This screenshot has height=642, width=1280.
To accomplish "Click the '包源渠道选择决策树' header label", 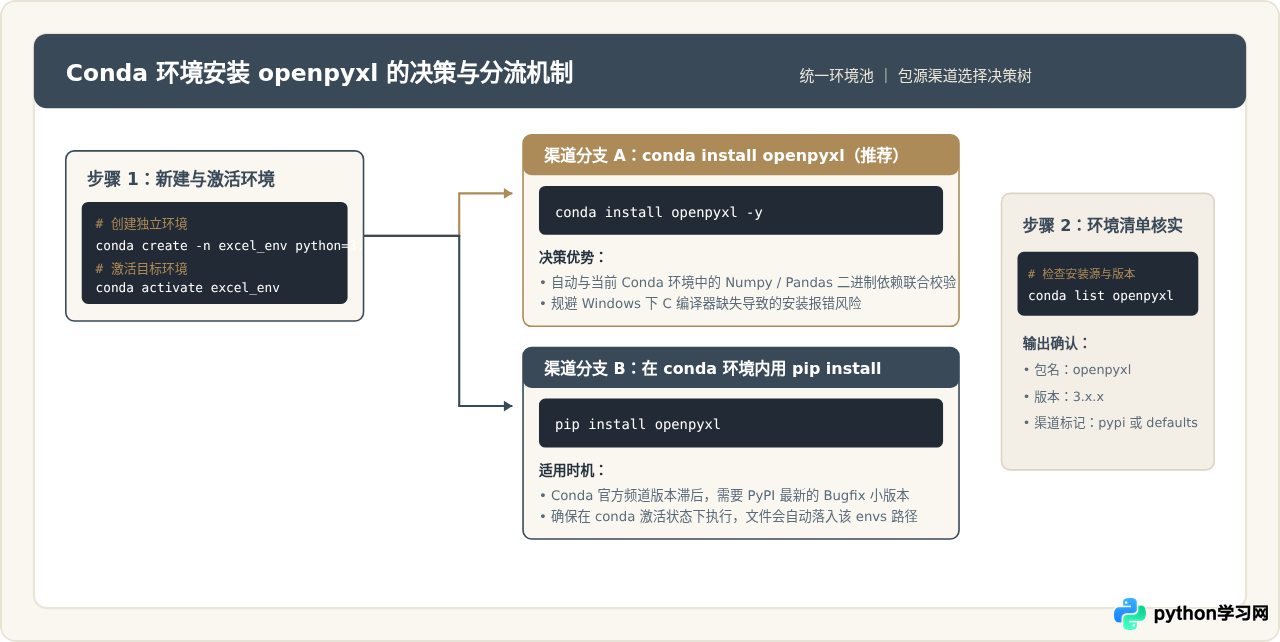I will (x=965, y=76).
